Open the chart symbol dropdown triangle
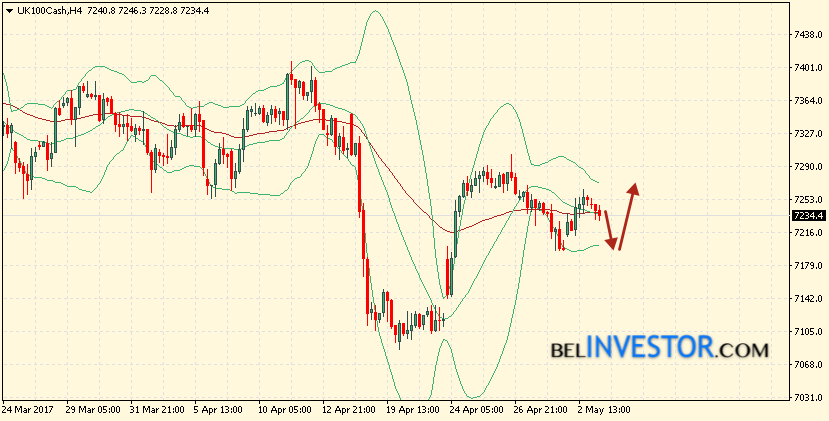Image resolution: width=829 pixels, height=421 pixels. pos(10,11)
